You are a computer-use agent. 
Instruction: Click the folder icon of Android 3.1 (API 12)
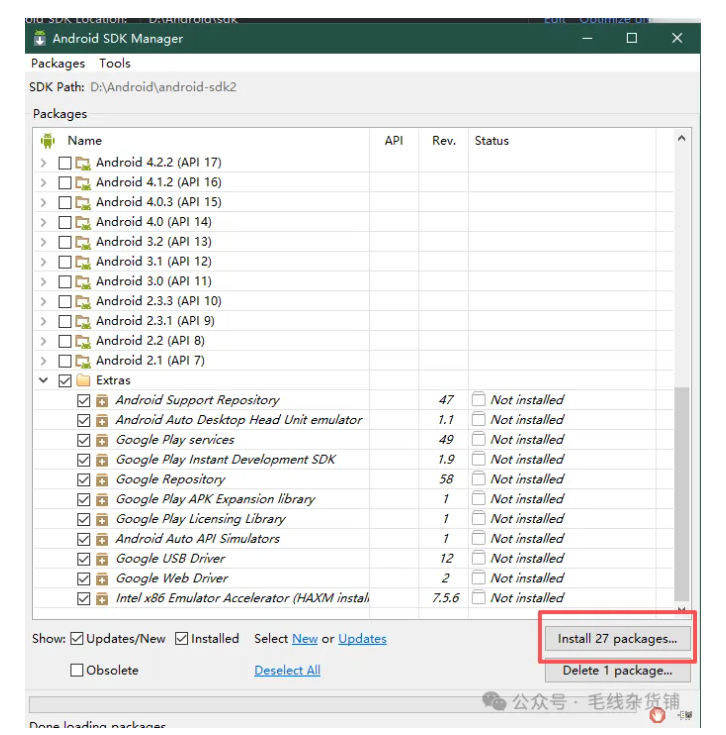click(83, 262)
